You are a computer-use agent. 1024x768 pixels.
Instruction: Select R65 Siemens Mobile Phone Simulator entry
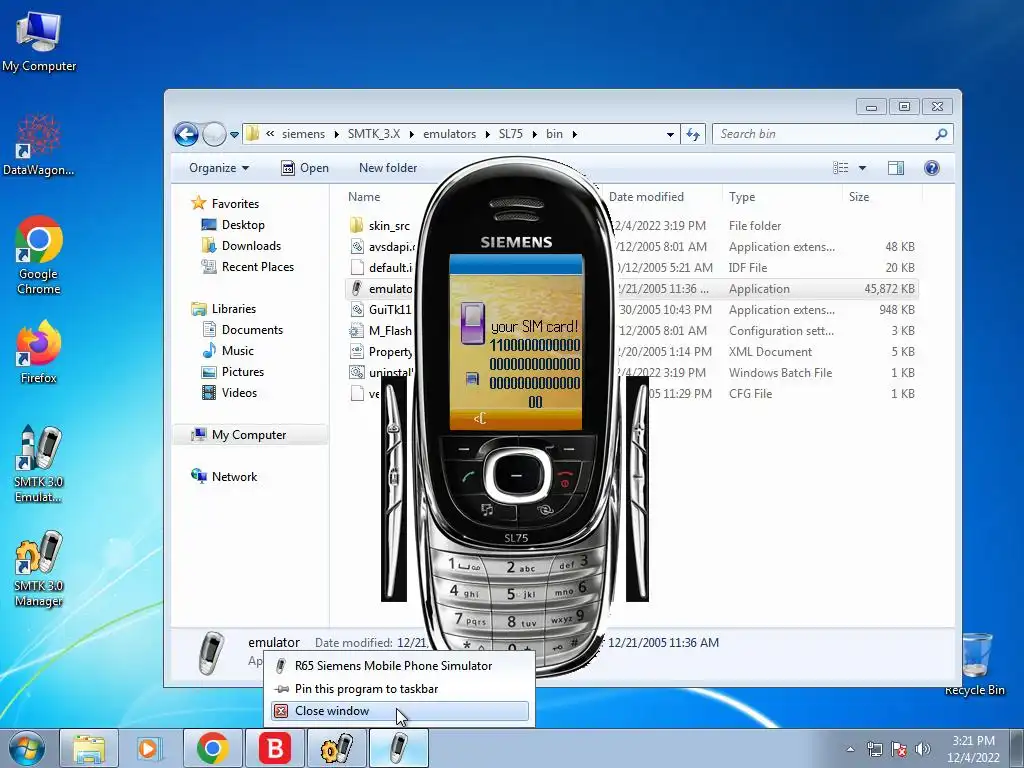(x=400, y=666)
